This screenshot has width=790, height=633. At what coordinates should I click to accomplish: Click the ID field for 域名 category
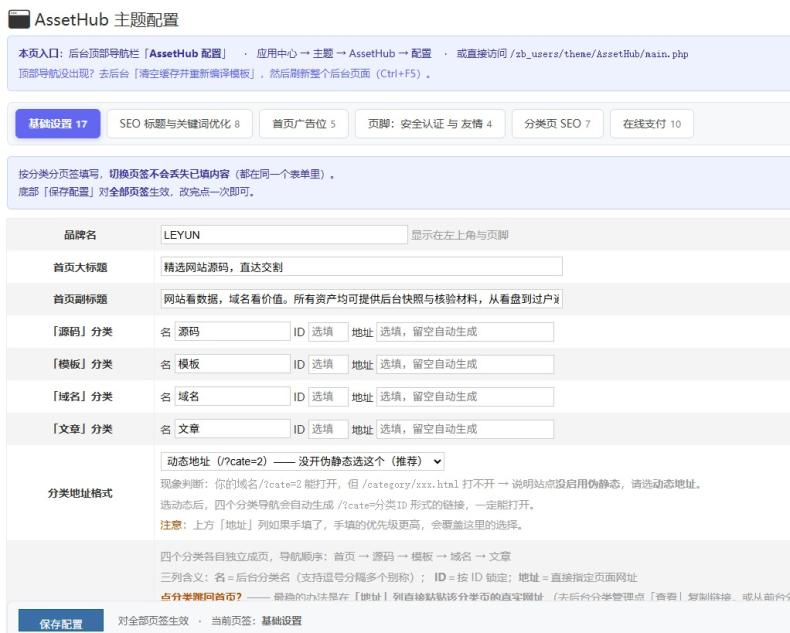(x=328, y=397)
